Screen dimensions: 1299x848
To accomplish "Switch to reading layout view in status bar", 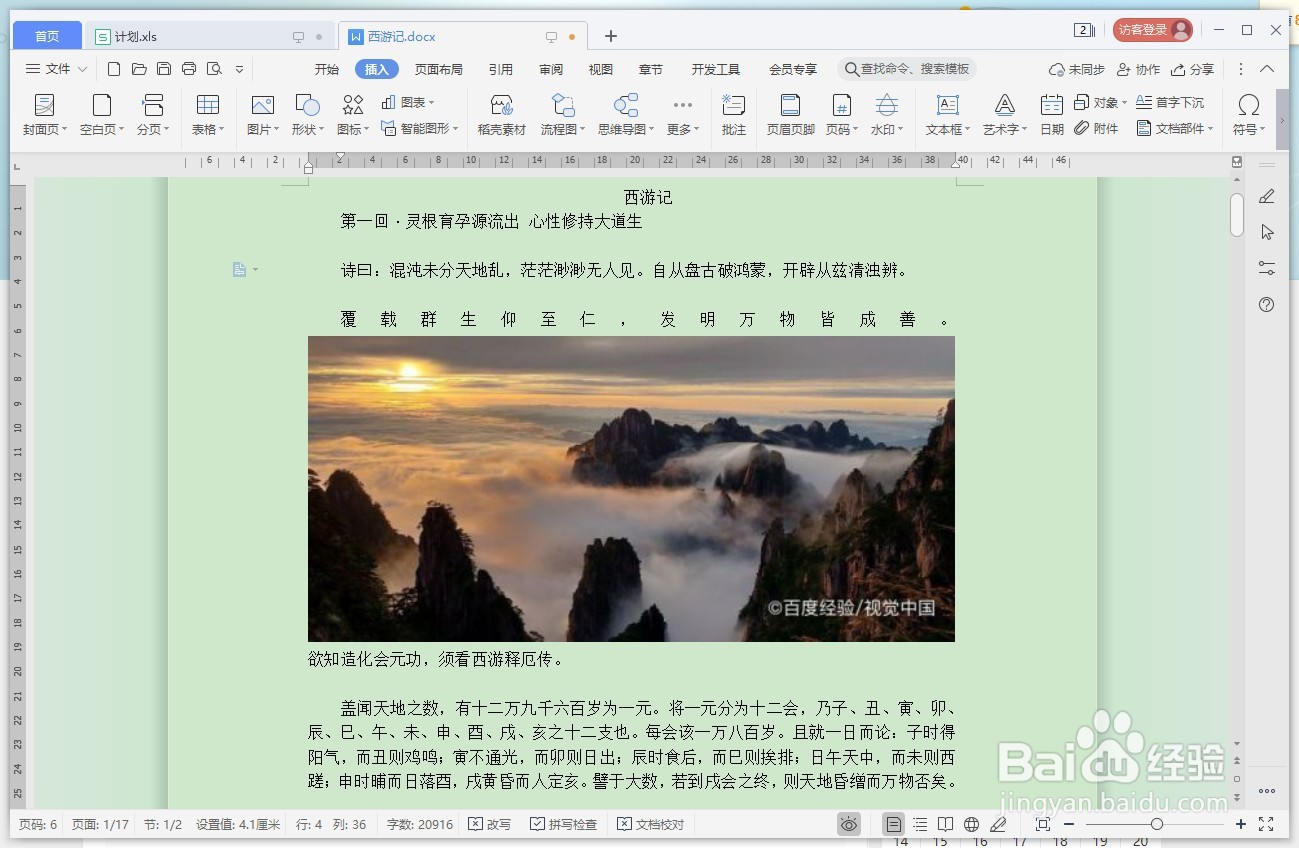I will [946, 824].
